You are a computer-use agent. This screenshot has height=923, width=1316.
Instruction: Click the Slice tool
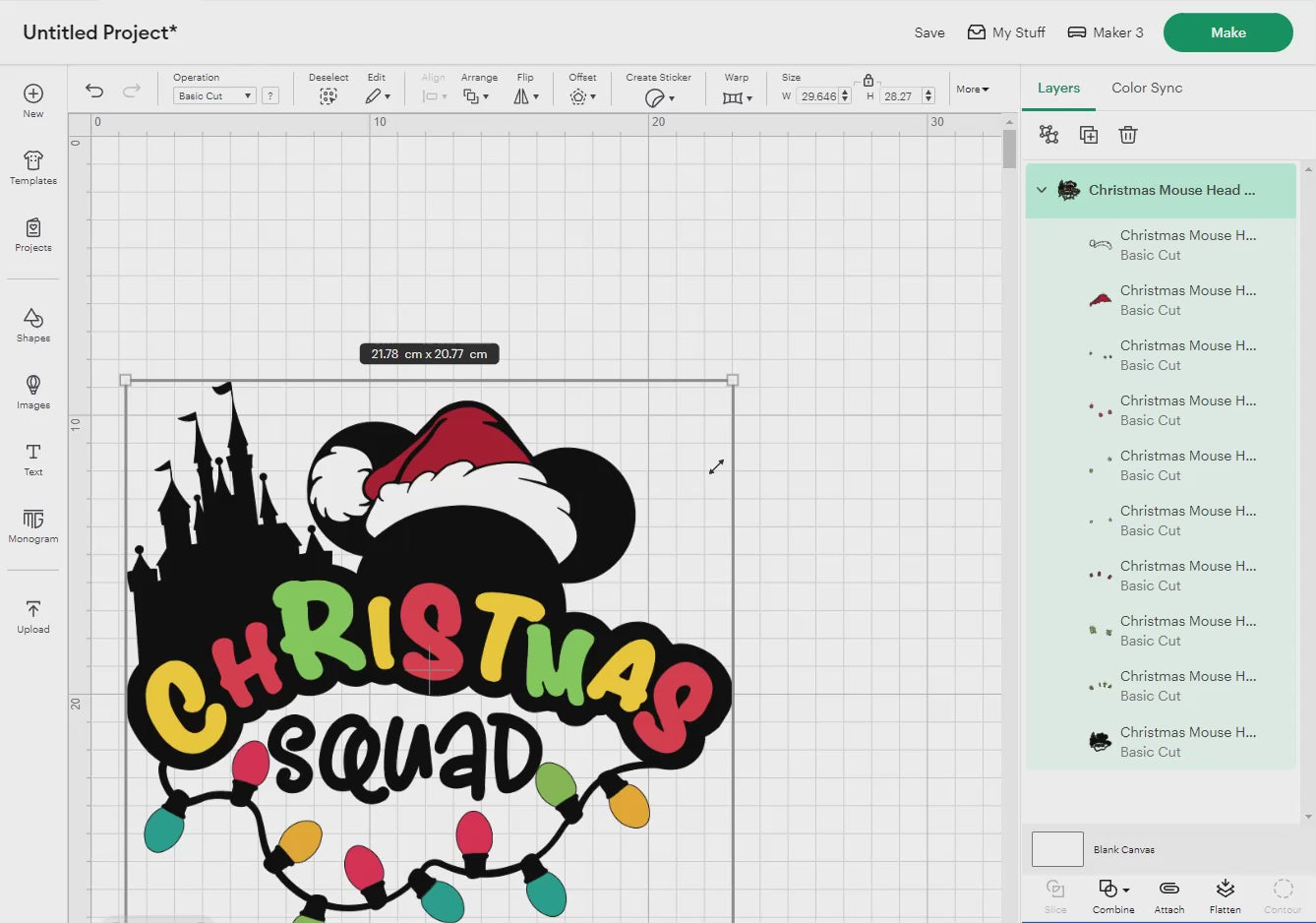1055,895
